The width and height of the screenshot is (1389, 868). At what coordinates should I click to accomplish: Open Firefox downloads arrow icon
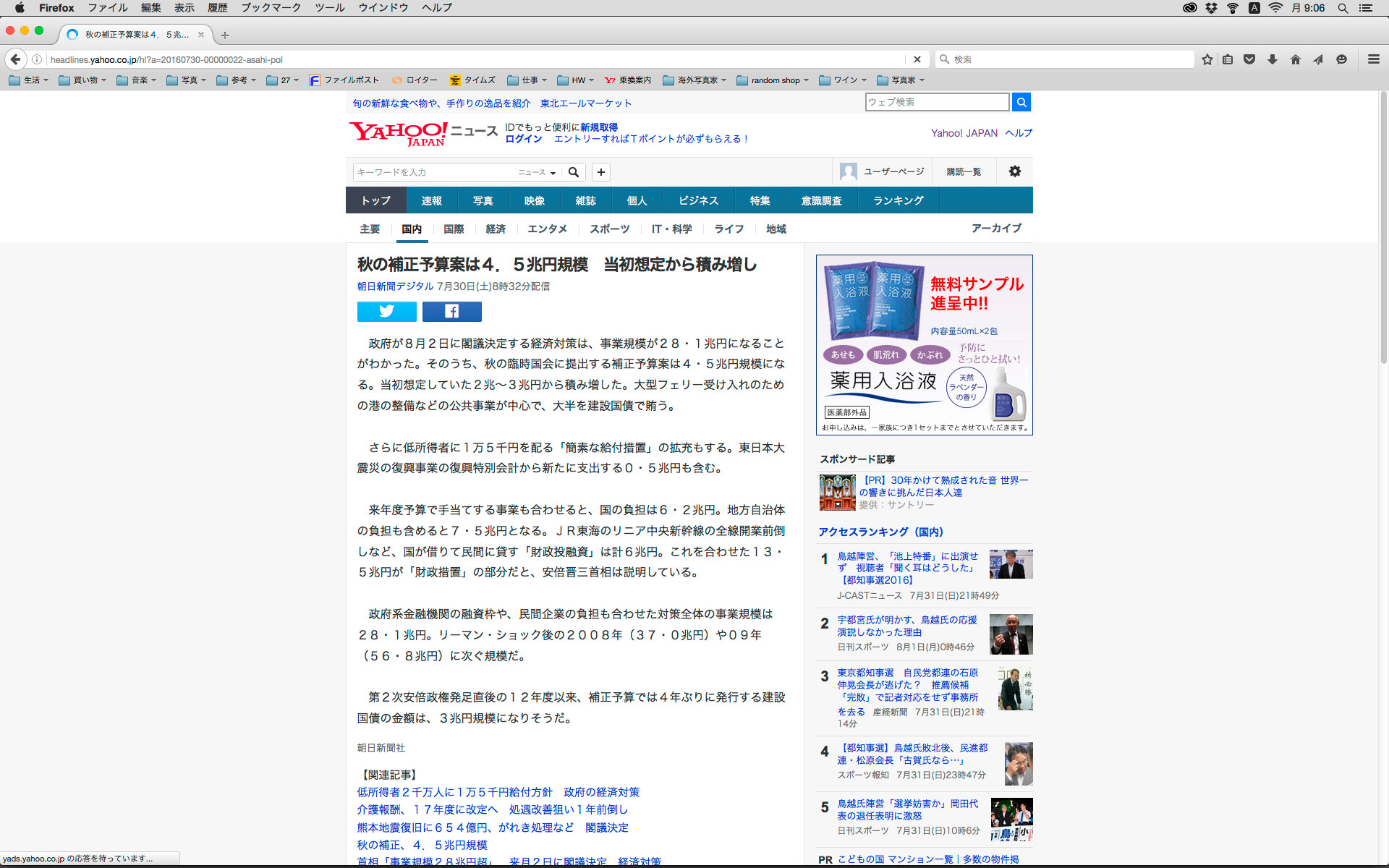[x=1273, y=59]
